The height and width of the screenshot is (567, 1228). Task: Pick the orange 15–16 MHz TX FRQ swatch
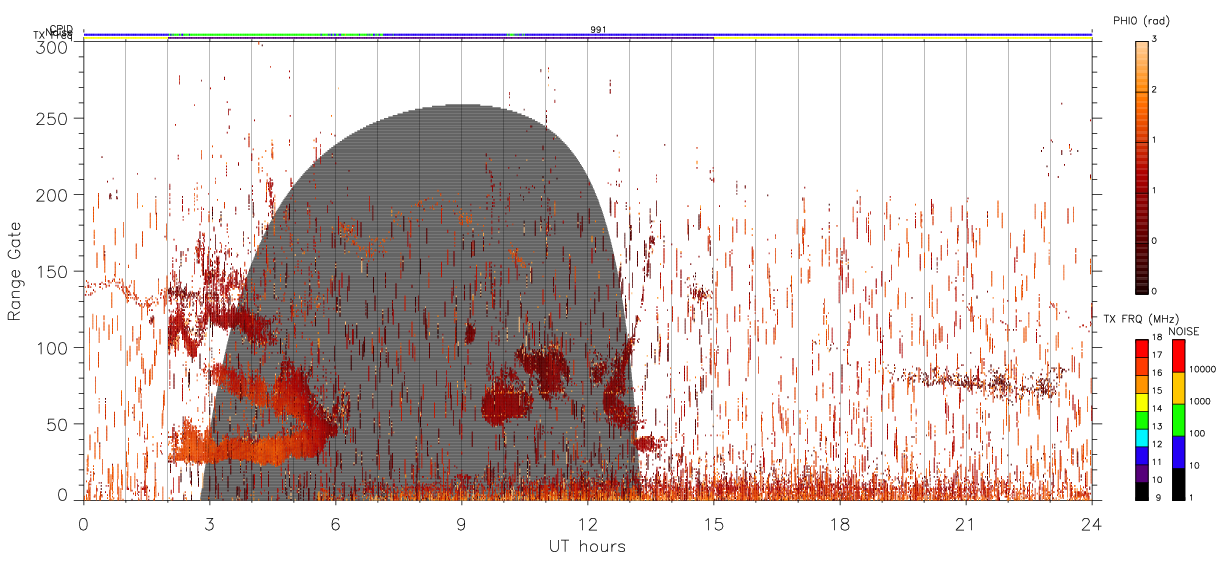click(x=1141, y=383)
